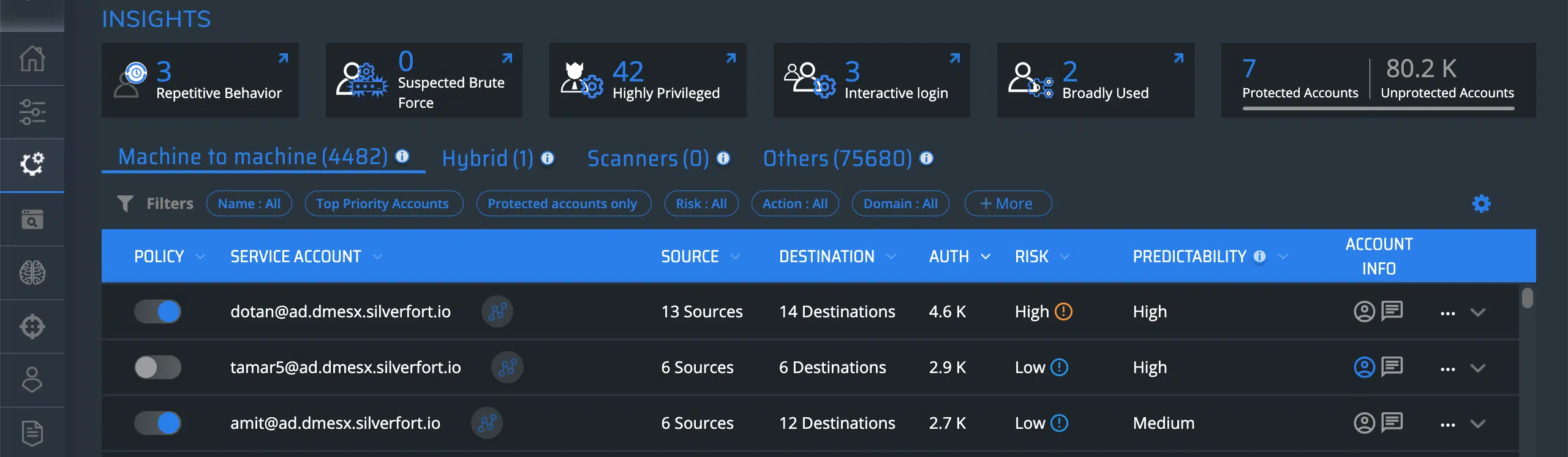Open the Risk column header dropdown
Viewport: 1568px width, 457px height.
pyautogui.click(x=1065, y=257)
